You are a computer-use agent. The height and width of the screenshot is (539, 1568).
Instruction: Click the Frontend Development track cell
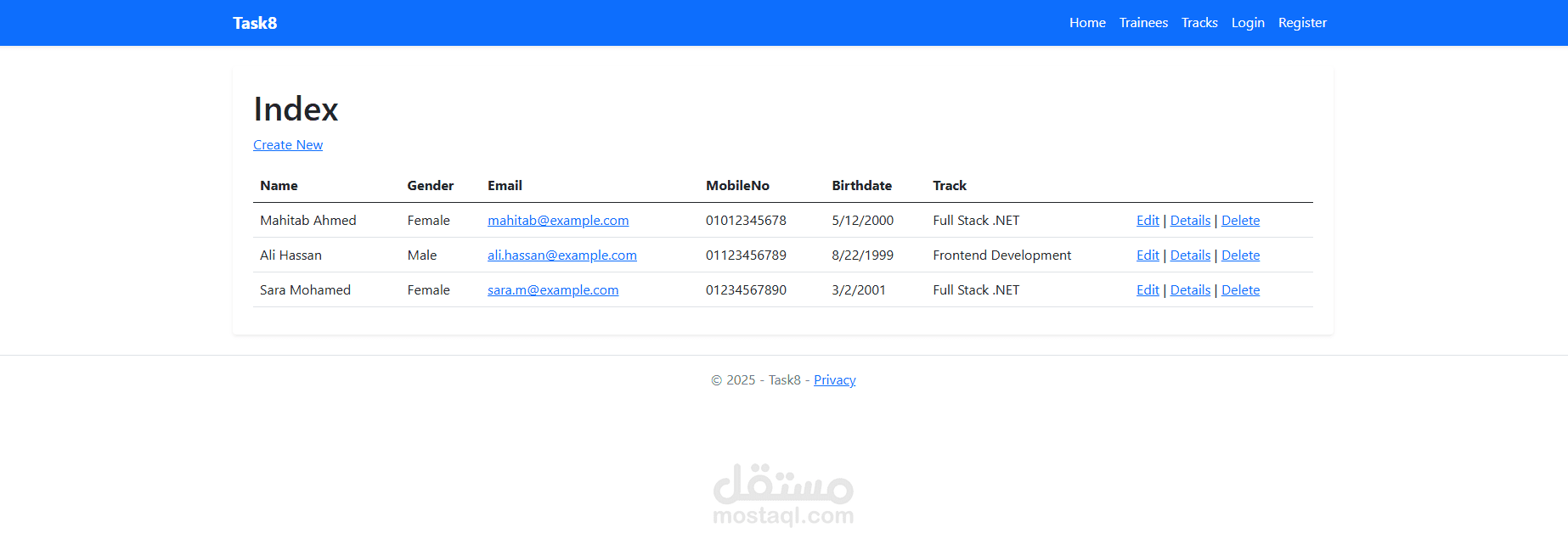pyautogui.click(x=1001, y=255)
